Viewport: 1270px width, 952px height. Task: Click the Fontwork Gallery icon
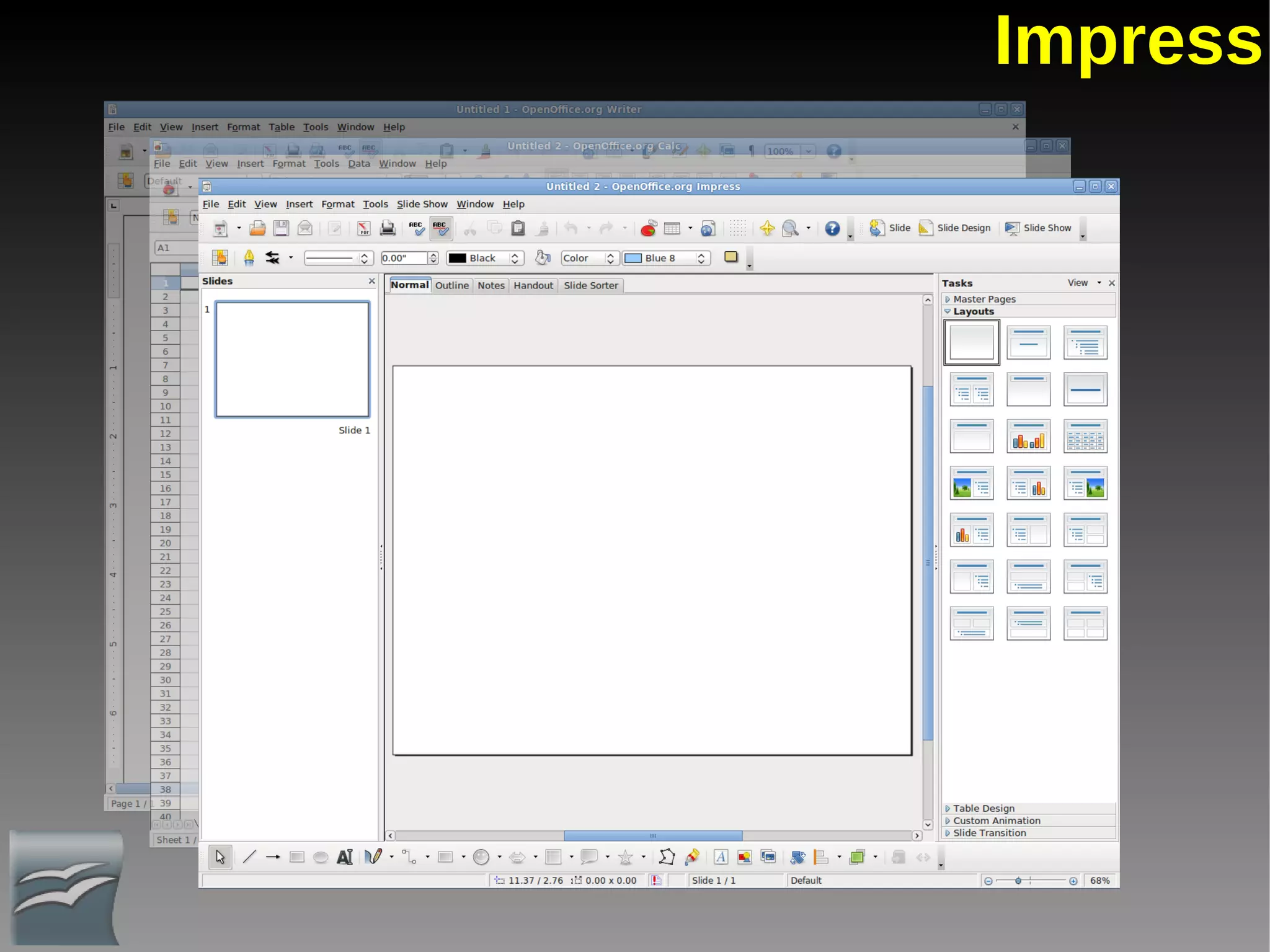(x=721, y=857)
